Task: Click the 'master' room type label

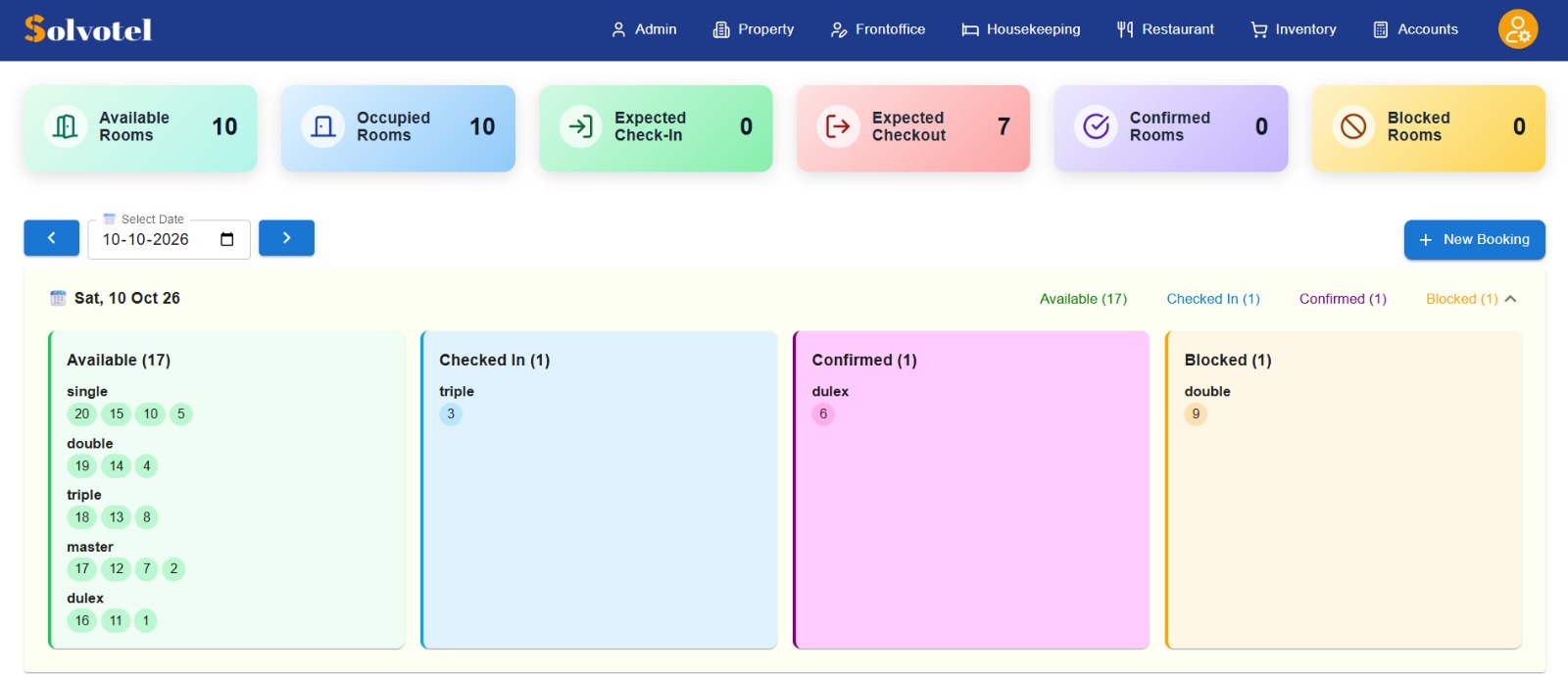Action: pyautogui.click(x=90, y=547)
